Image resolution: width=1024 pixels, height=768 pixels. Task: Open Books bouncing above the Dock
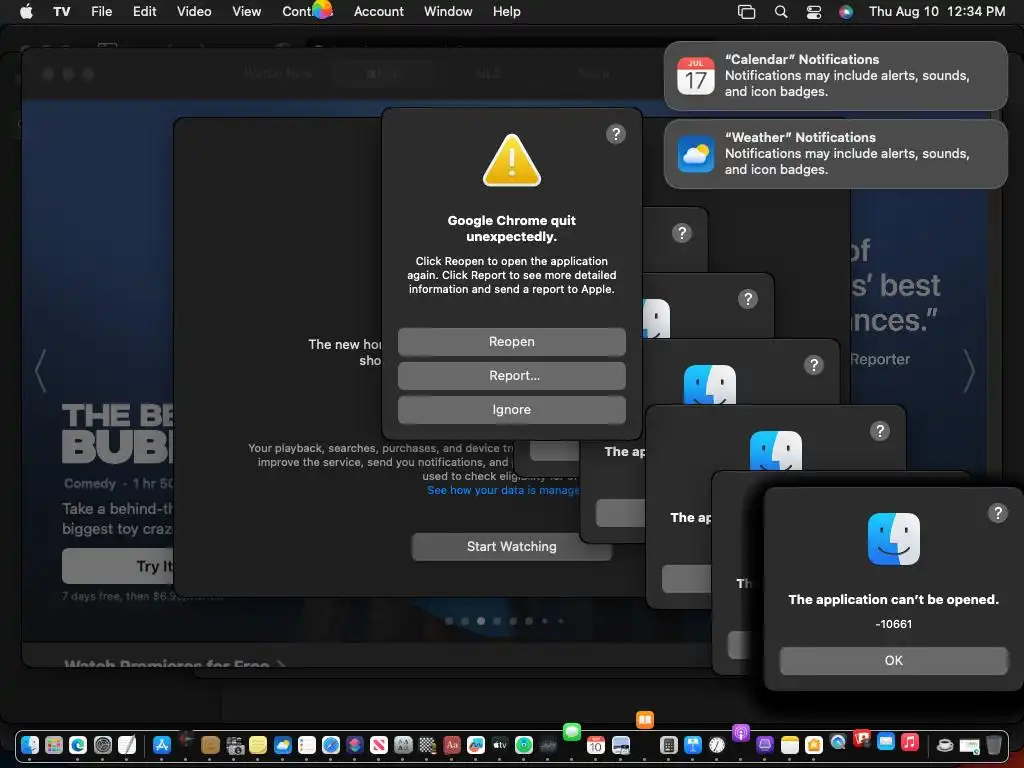[645, 720]
